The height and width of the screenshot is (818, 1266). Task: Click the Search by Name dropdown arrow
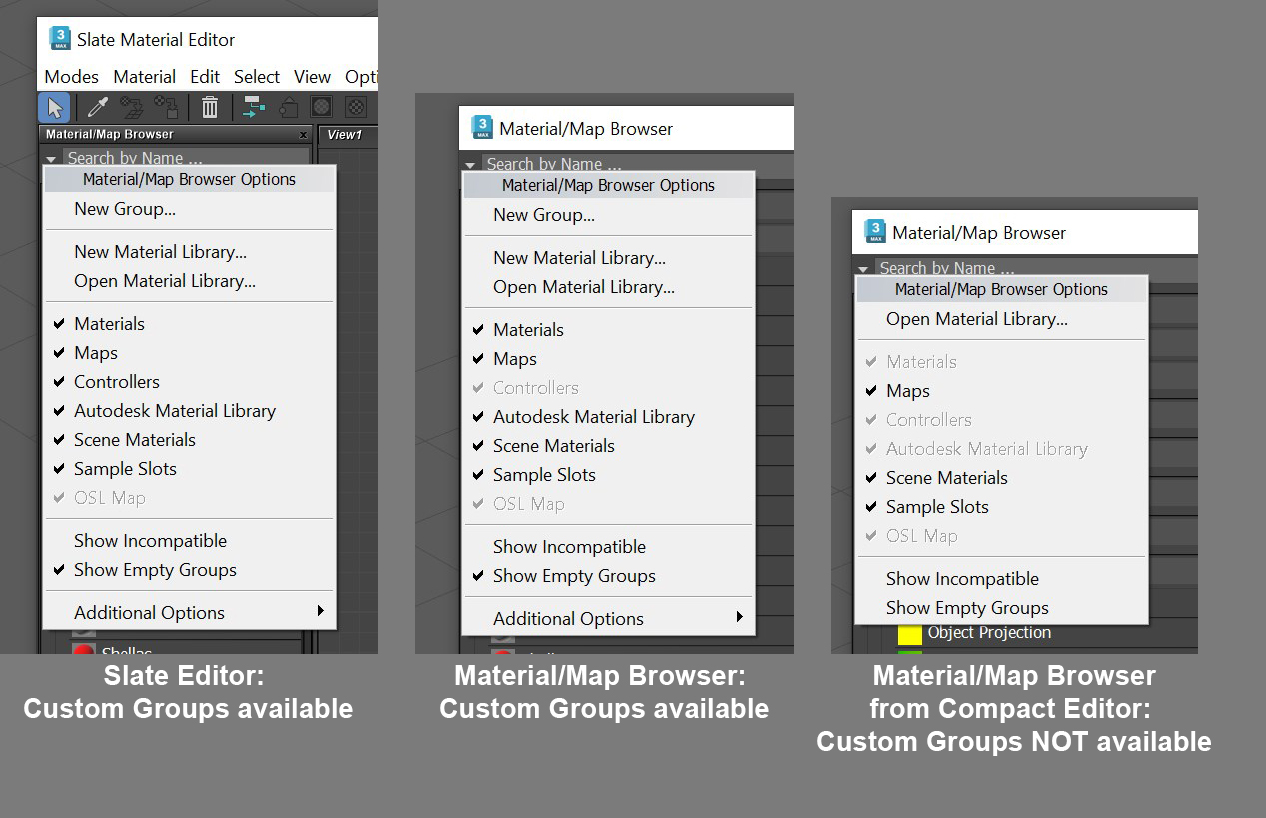[x=50, y=158]
